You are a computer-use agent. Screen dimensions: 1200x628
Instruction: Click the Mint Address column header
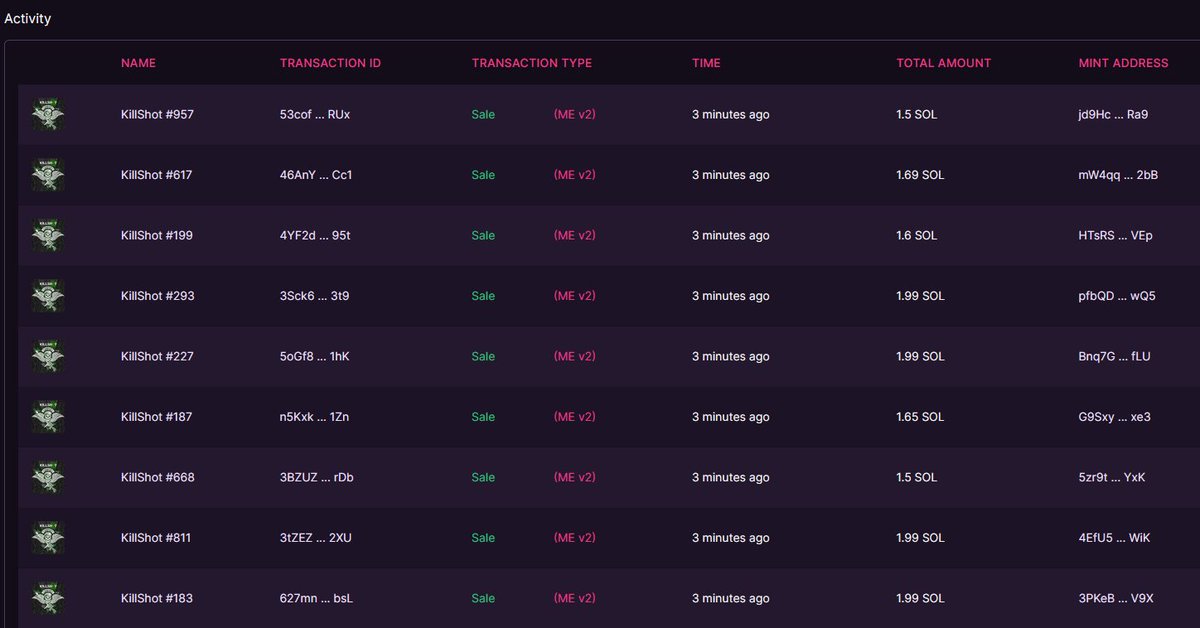1123,63
